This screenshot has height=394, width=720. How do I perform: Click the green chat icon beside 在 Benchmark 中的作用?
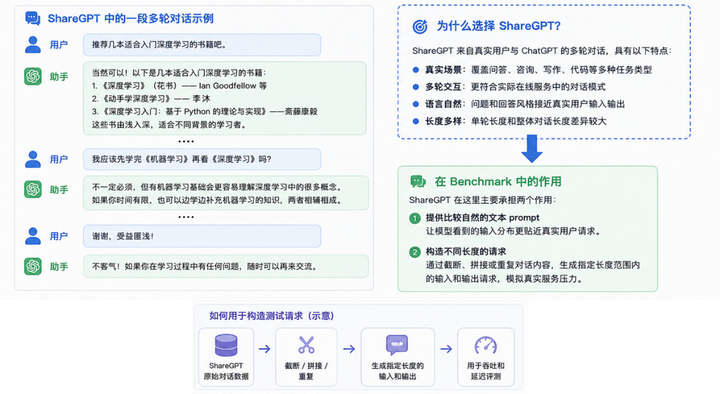click(417, 181)
